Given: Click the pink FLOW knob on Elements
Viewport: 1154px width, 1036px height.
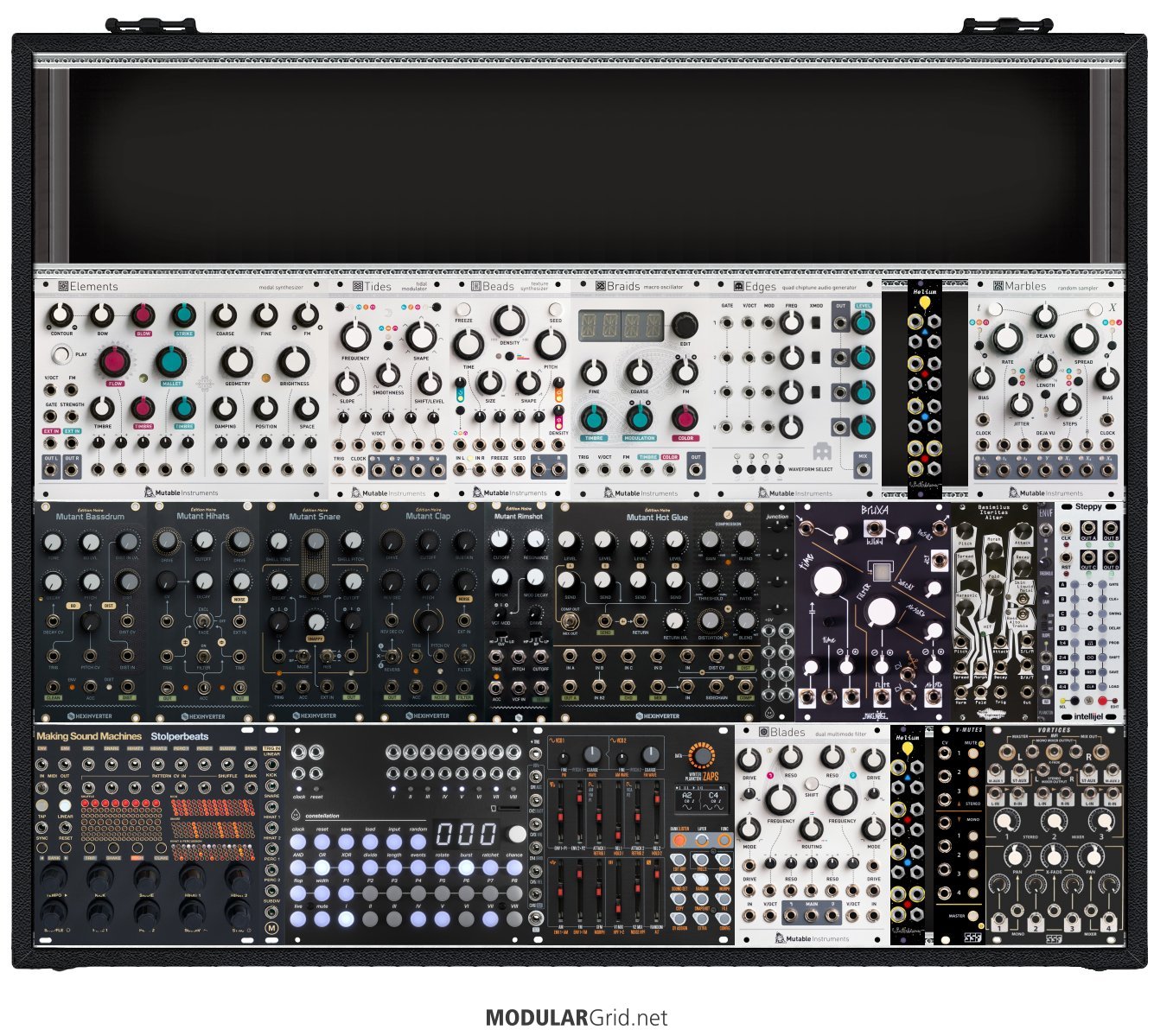Looking at the screenshot, I should coord(115,361).
